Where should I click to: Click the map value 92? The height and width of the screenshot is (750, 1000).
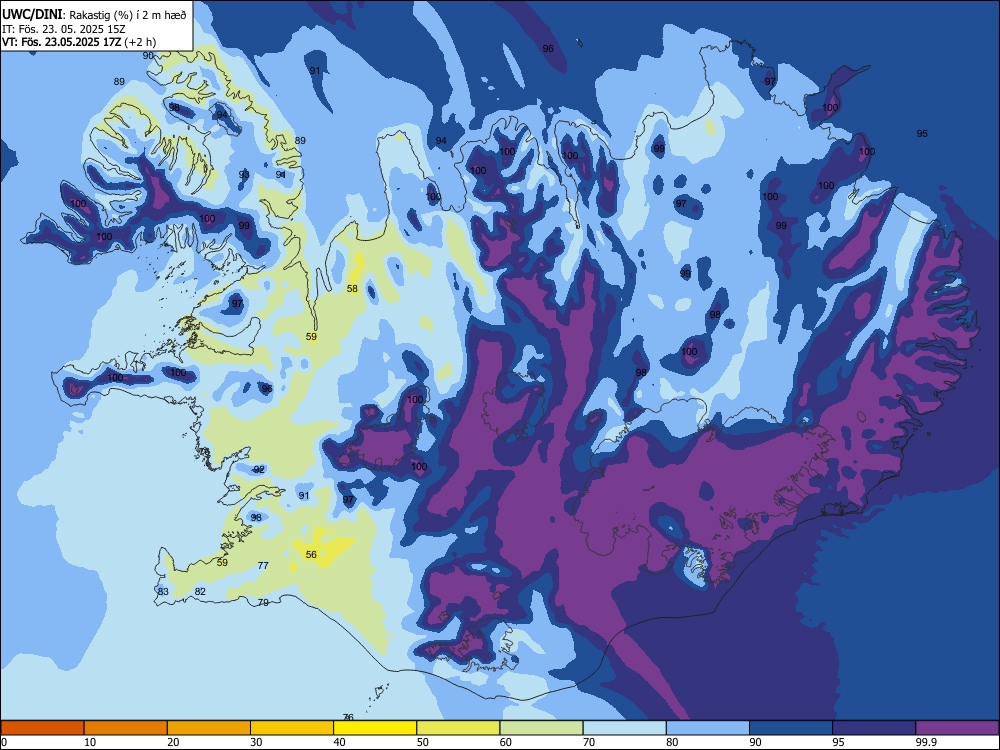click(259, 469)
